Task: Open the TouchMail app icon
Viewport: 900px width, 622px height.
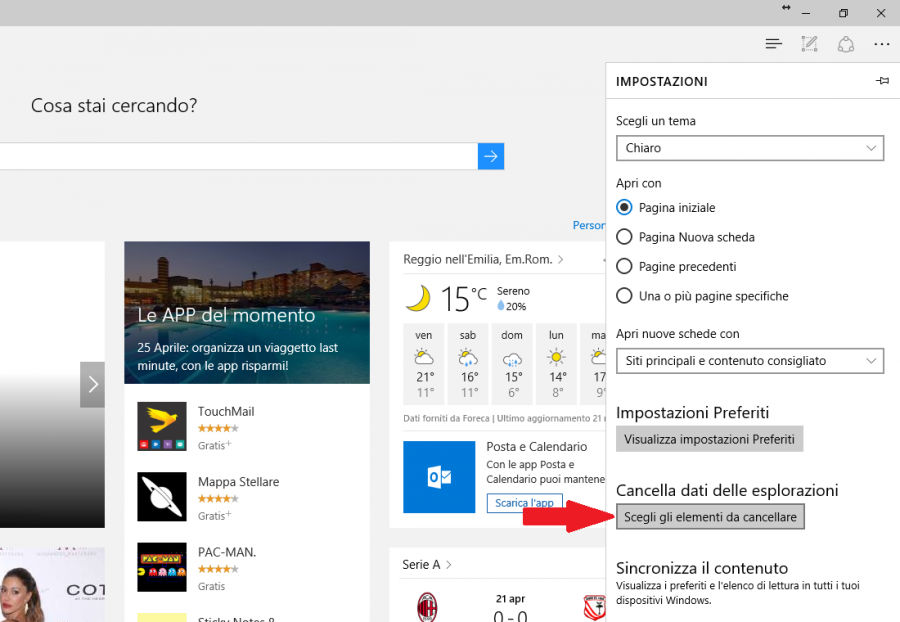Action: click(x=162, y=427)
